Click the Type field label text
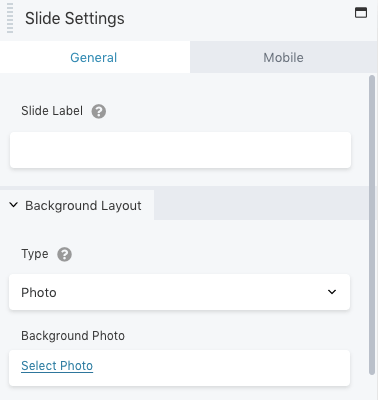378x400 pixels. pyautogui.click(x=35, y=254)
